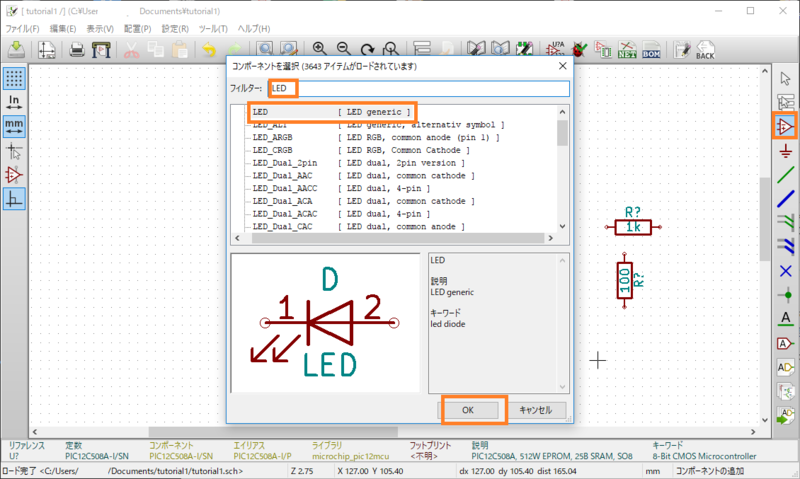Open the 設定(R) menu

(x=175, y=29)
